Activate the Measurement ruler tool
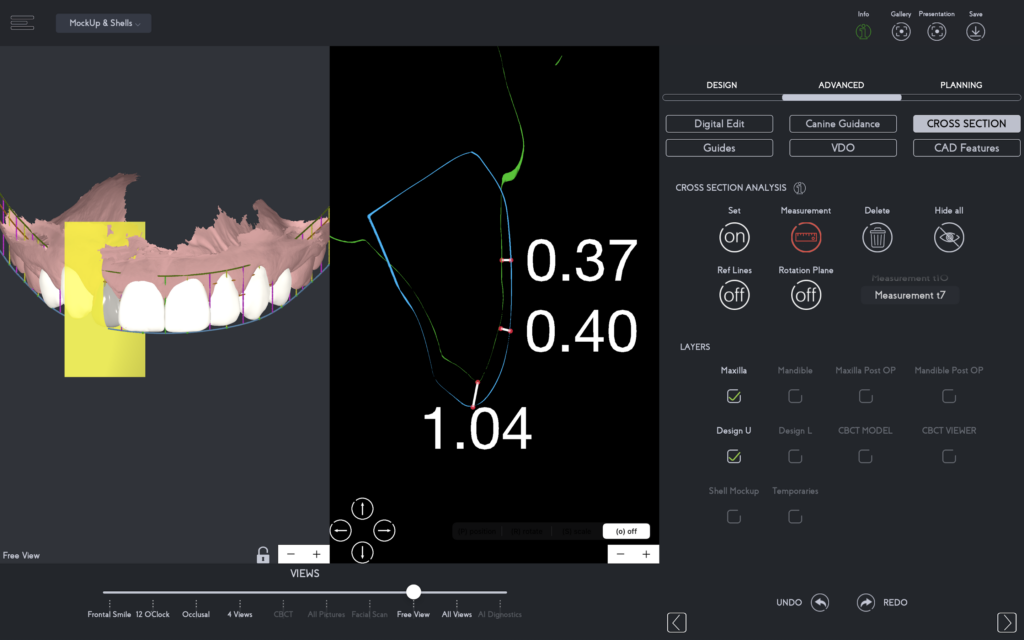This screenshot has height=640, width=1024. tap(805, 236)
